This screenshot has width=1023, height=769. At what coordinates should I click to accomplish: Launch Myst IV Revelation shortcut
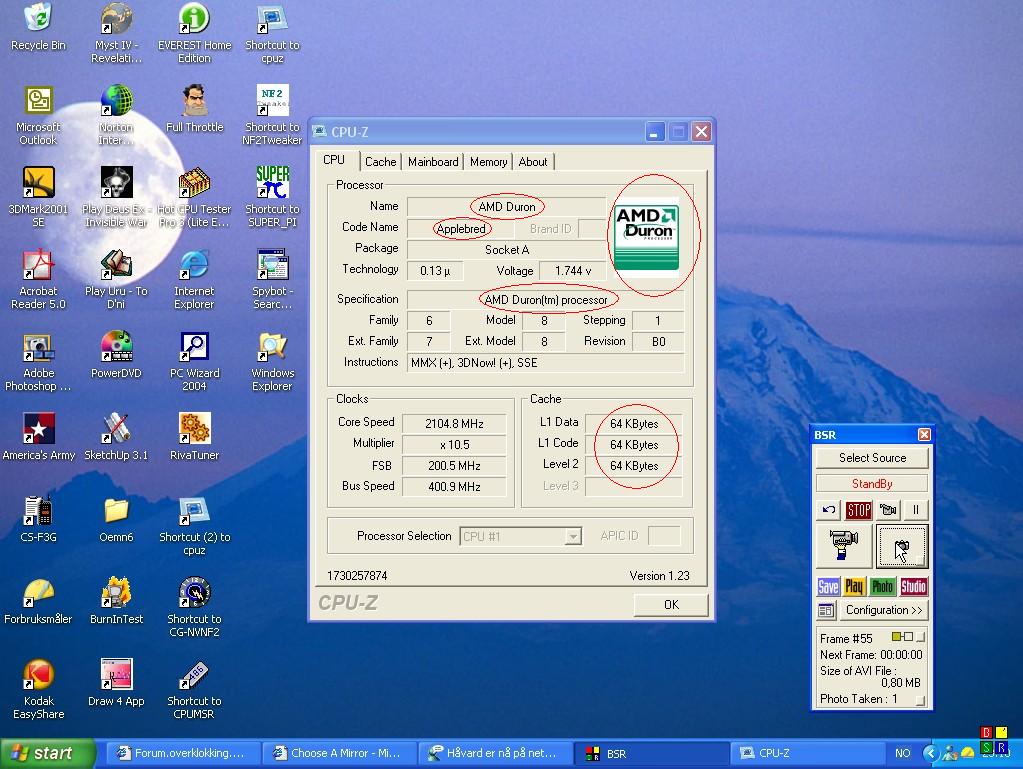coord(116,33)
